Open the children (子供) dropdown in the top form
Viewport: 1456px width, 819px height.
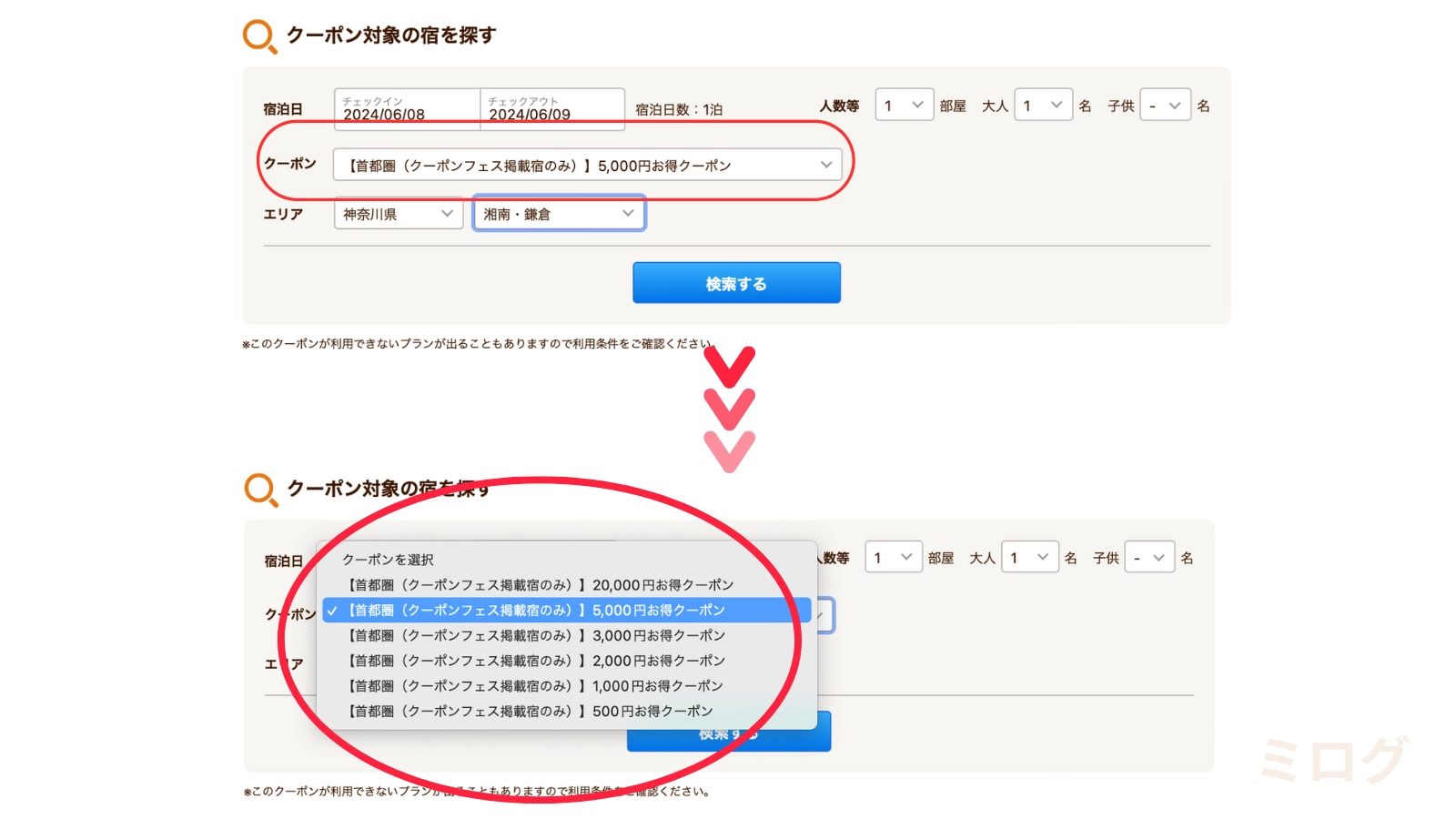[x=1166, y=106]
